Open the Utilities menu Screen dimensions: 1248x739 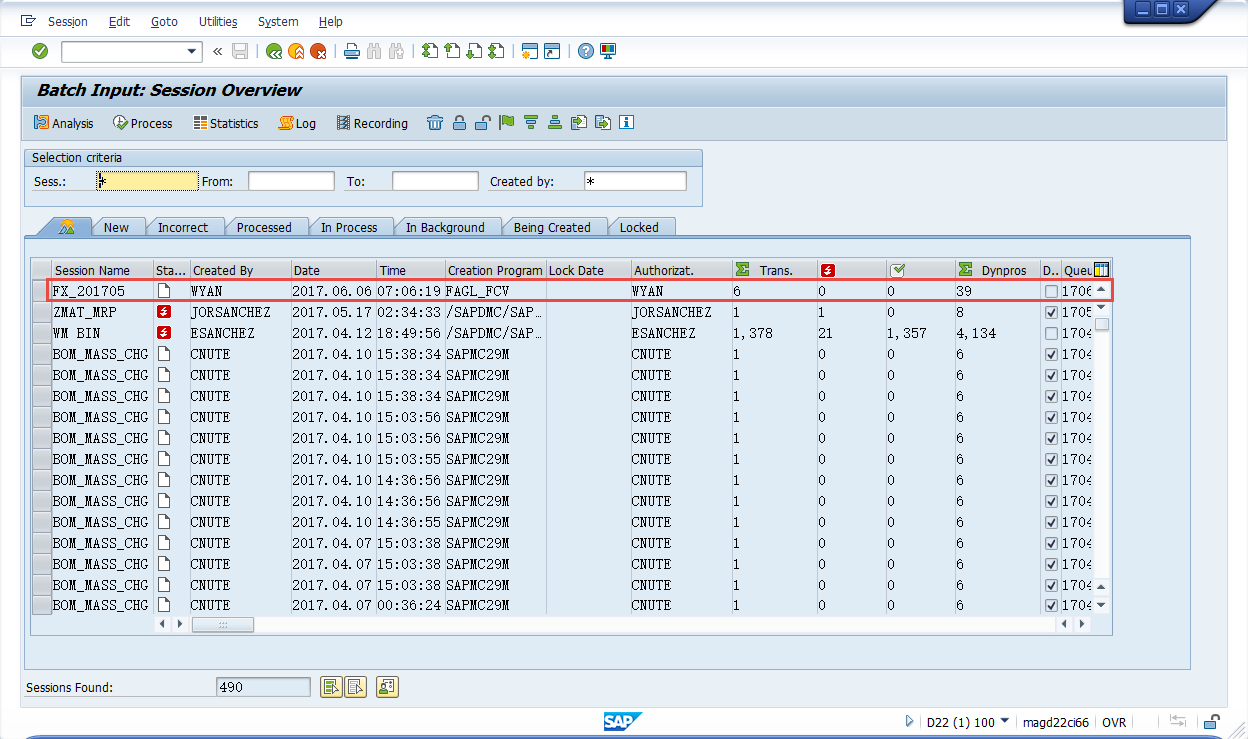218,21
